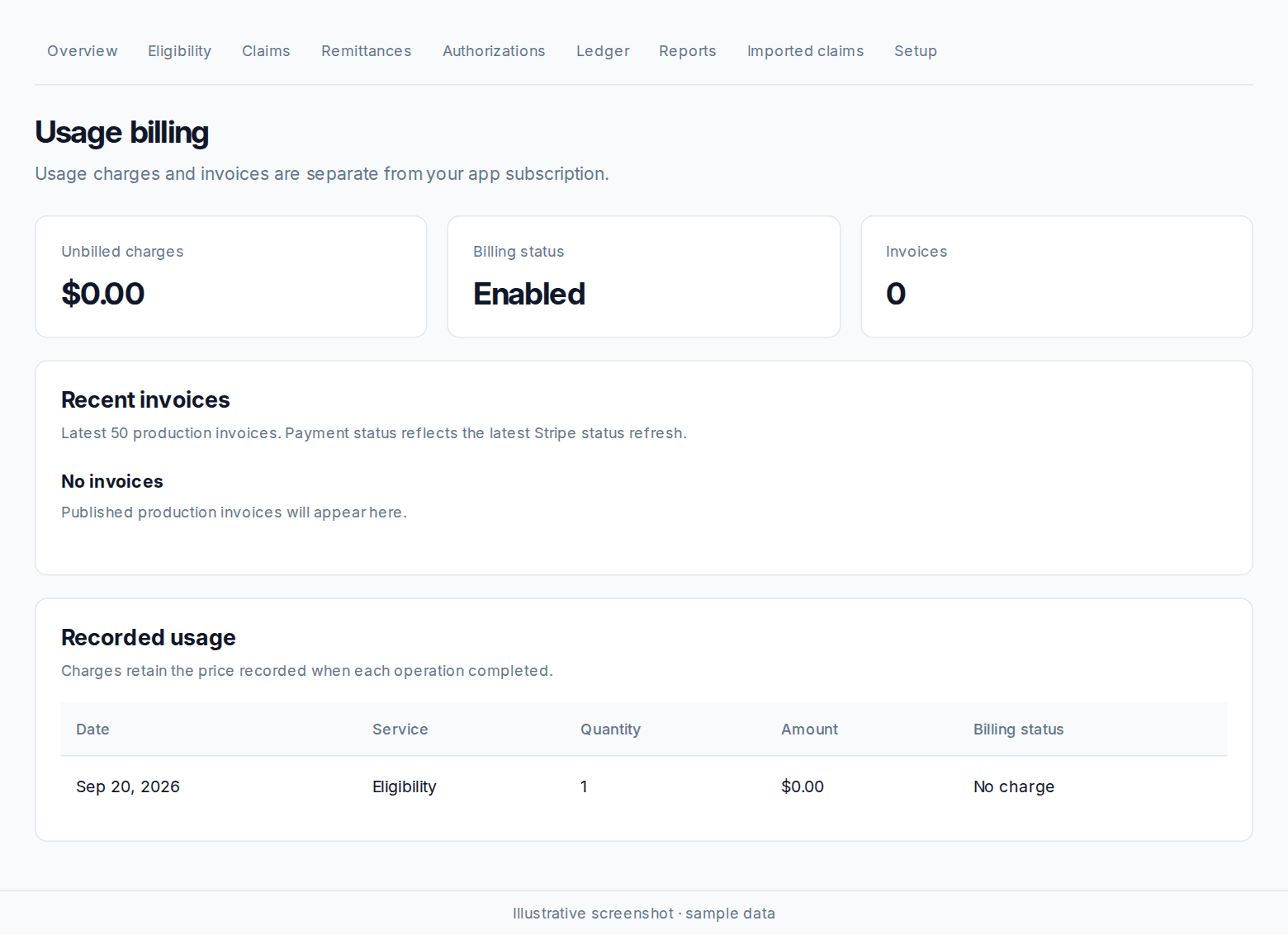Click the Amount column header
The image size is (1288, 935).
tap(809, 730)
